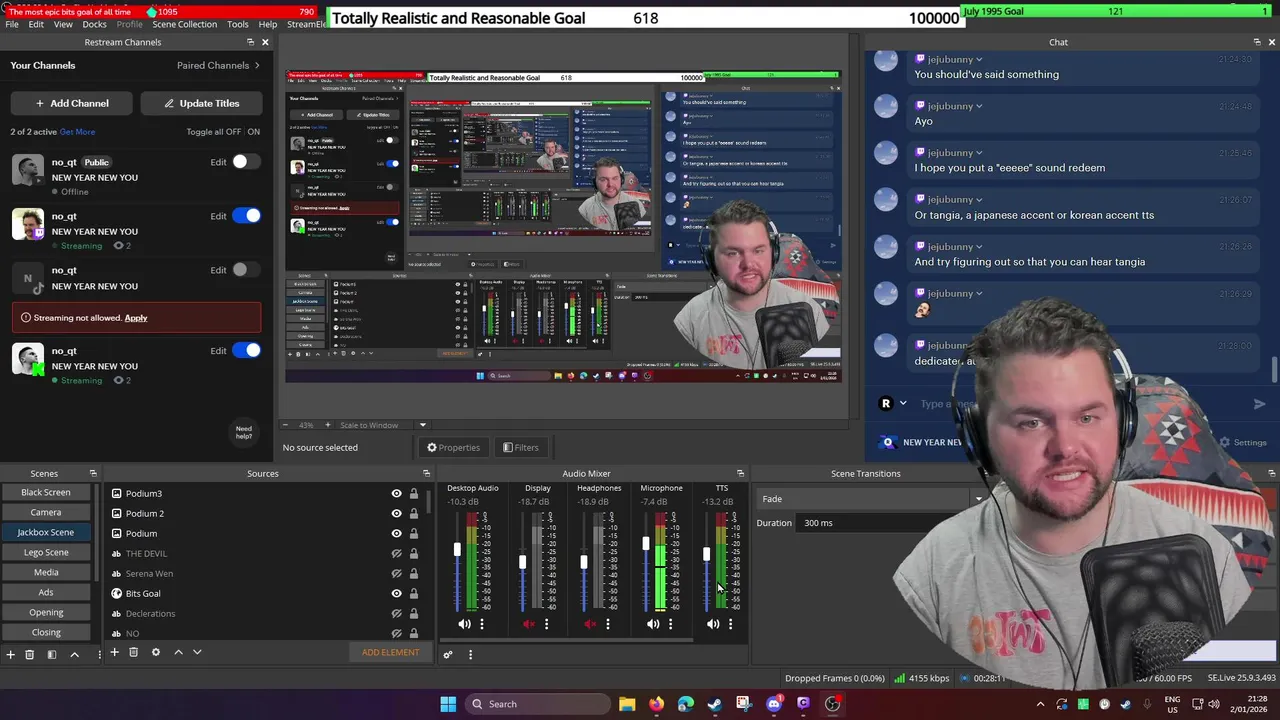This screenshot has height=720, width=1280.
Task: Hide the Bits Goal source
Action: (396, 593)
